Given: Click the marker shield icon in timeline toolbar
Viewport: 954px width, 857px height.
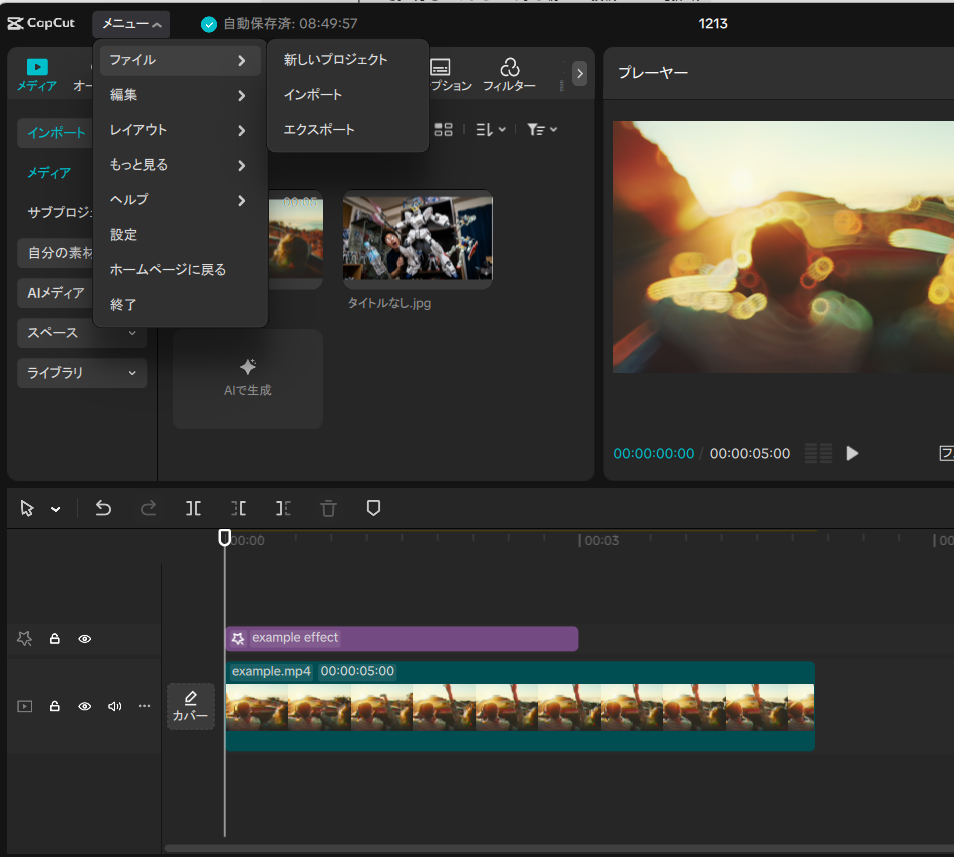Looking at the screenshot, I should [373, 508].
